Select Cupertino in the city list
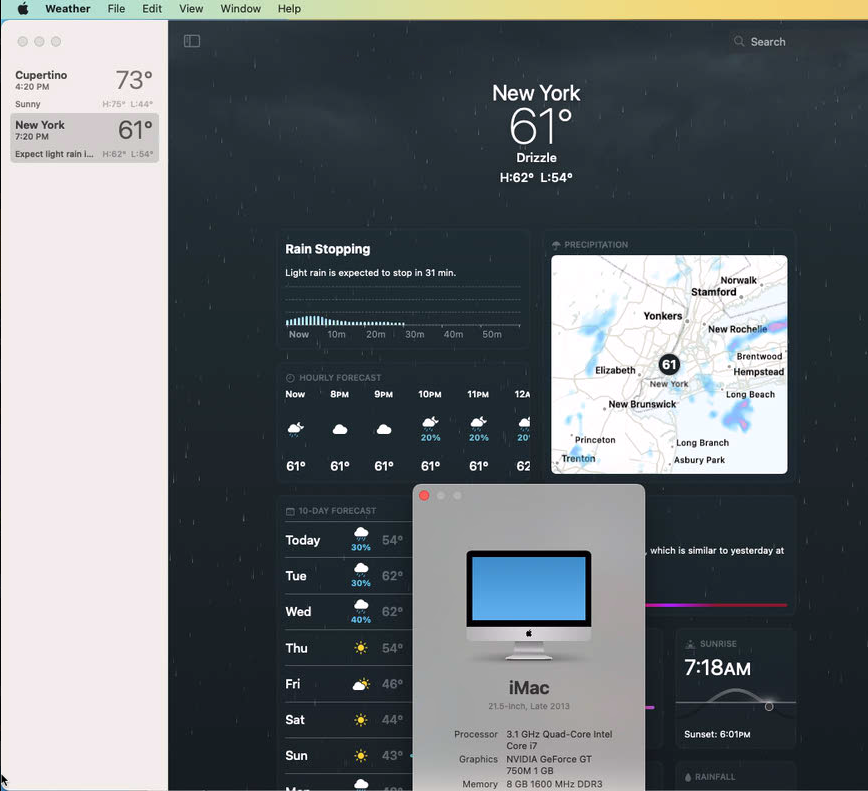 coord(84,89)
